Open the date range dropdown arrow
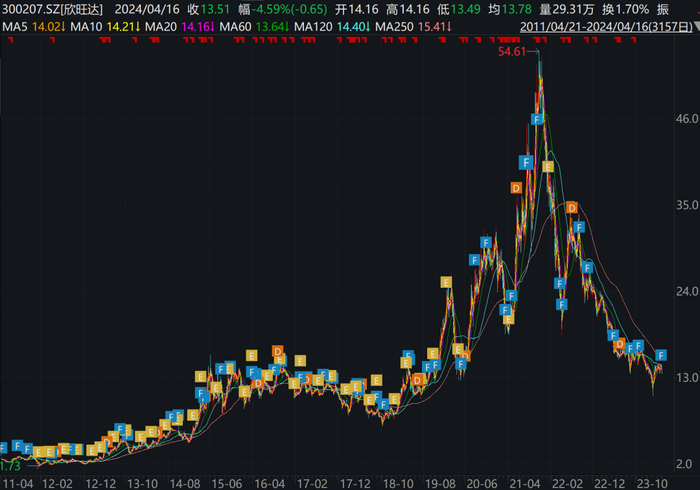Viewport: 700px width, 490px height. [697, 27]
